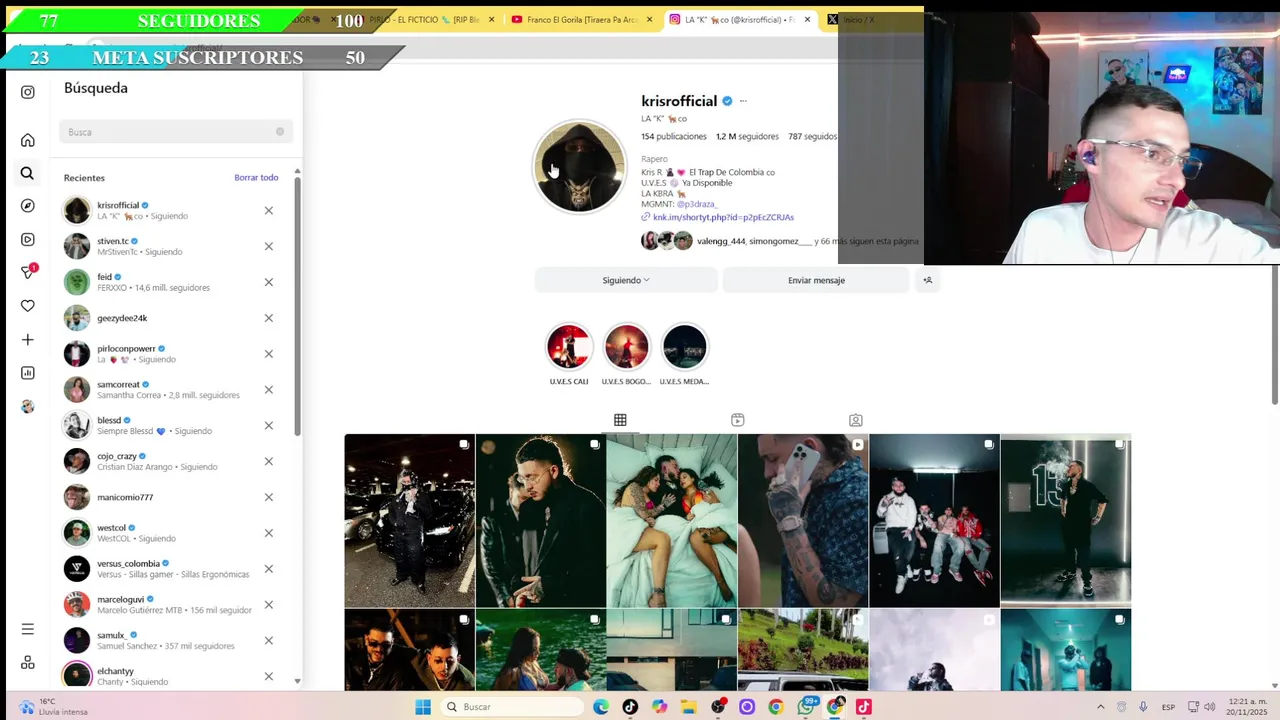Viewport: 1280px width, 720px height.
Task: Close the Franco El Gorila browser tab
Action: point(649,20)
